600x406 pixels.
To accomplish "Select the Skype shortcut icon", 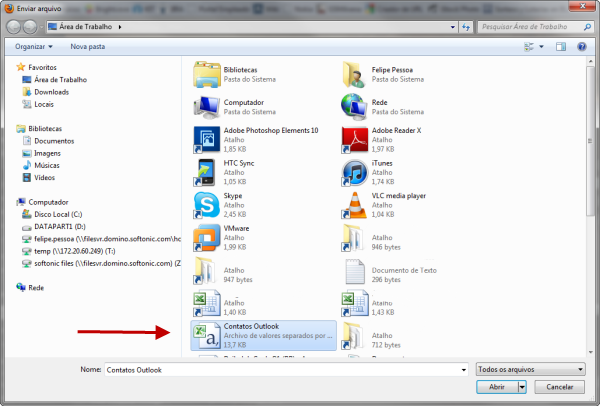I will point(207,205).
